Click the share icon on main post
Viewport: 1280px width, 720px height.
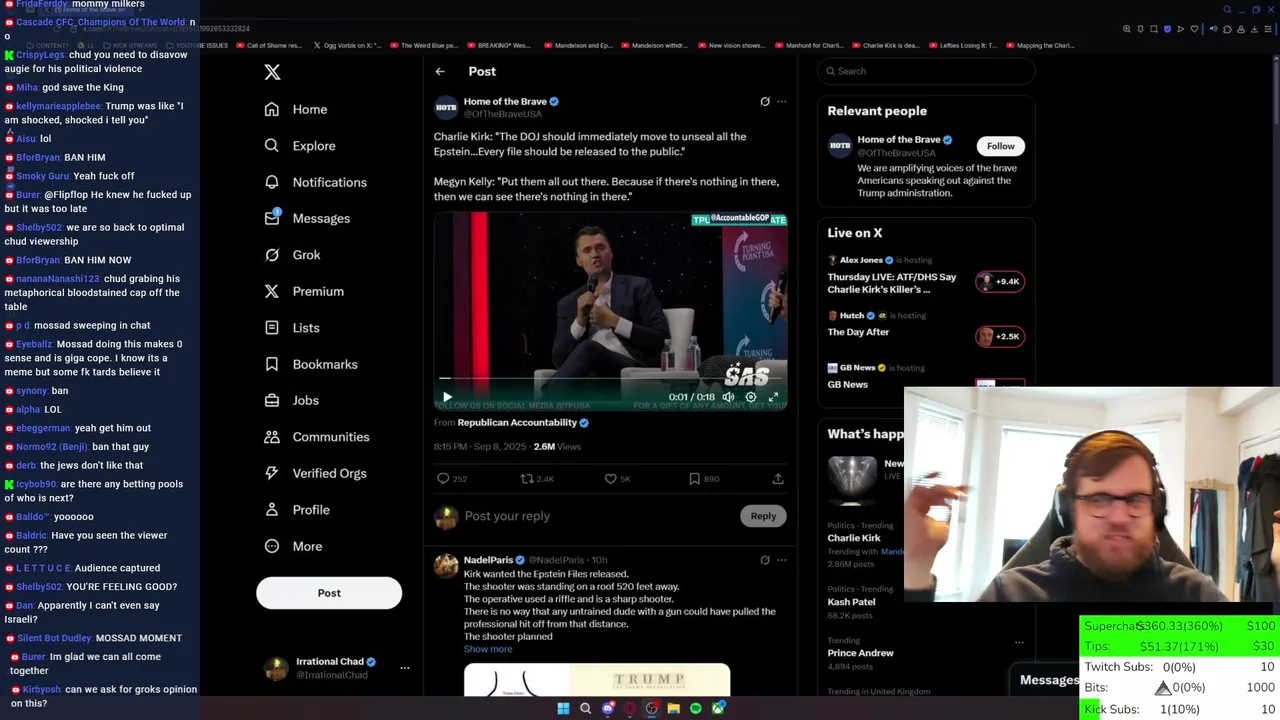778,479
